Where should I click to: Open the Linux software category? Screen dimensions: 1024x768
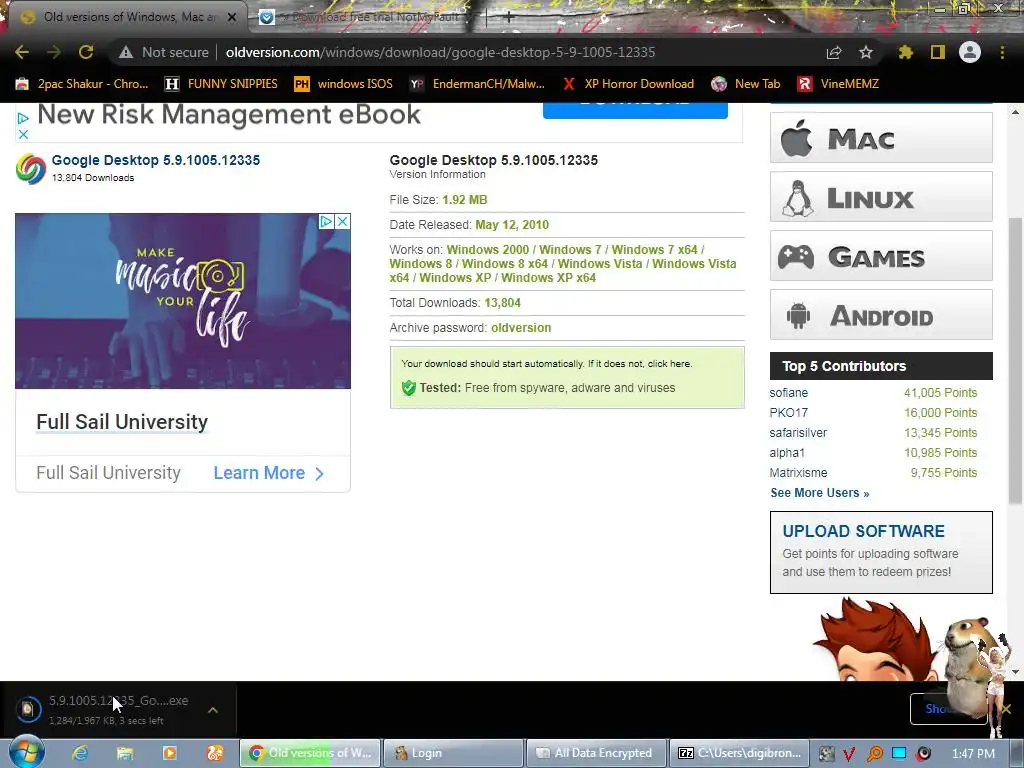(x=881, y=197)
